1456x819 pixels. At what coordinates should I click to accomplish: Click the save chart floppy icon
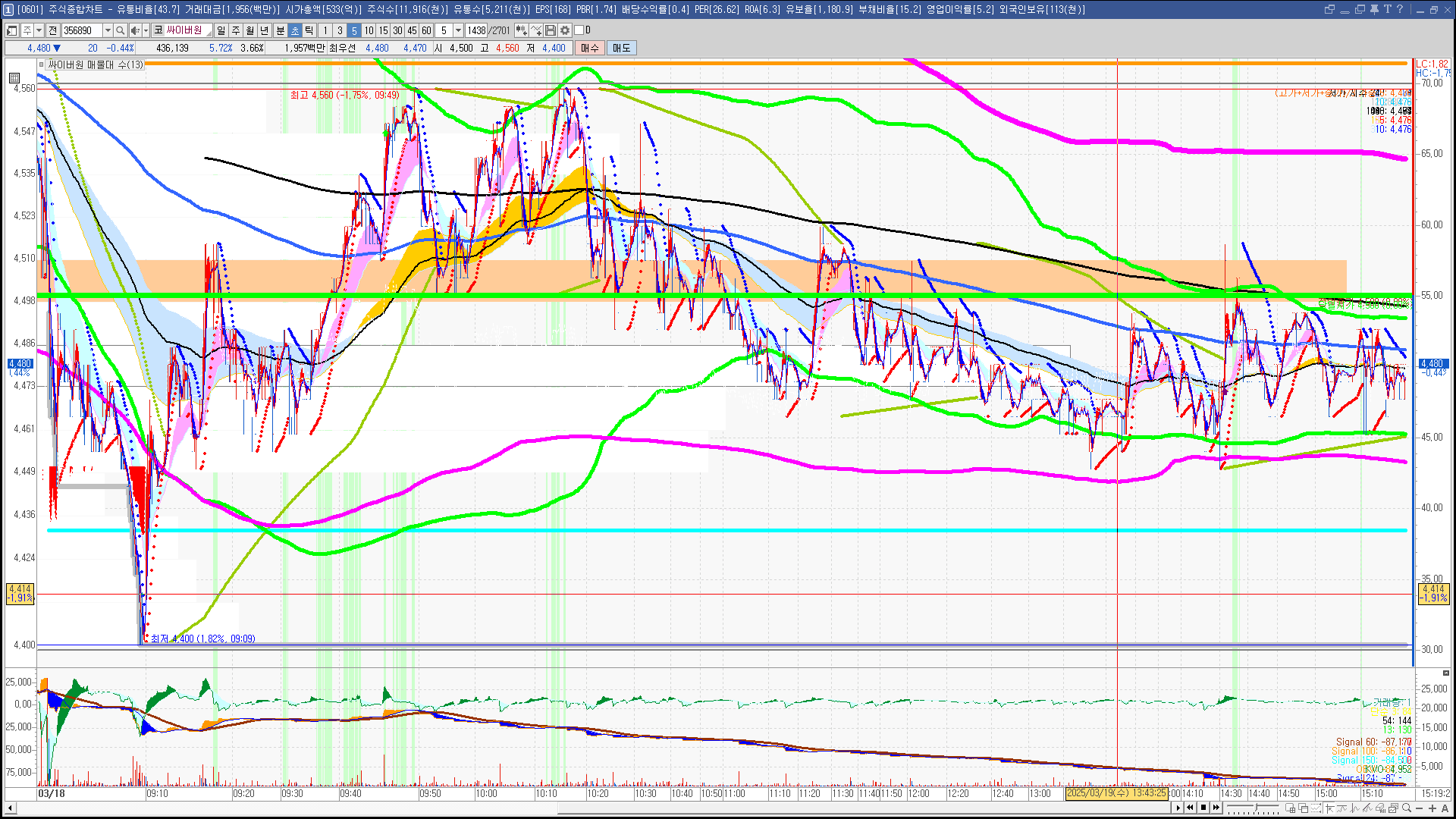551,30
